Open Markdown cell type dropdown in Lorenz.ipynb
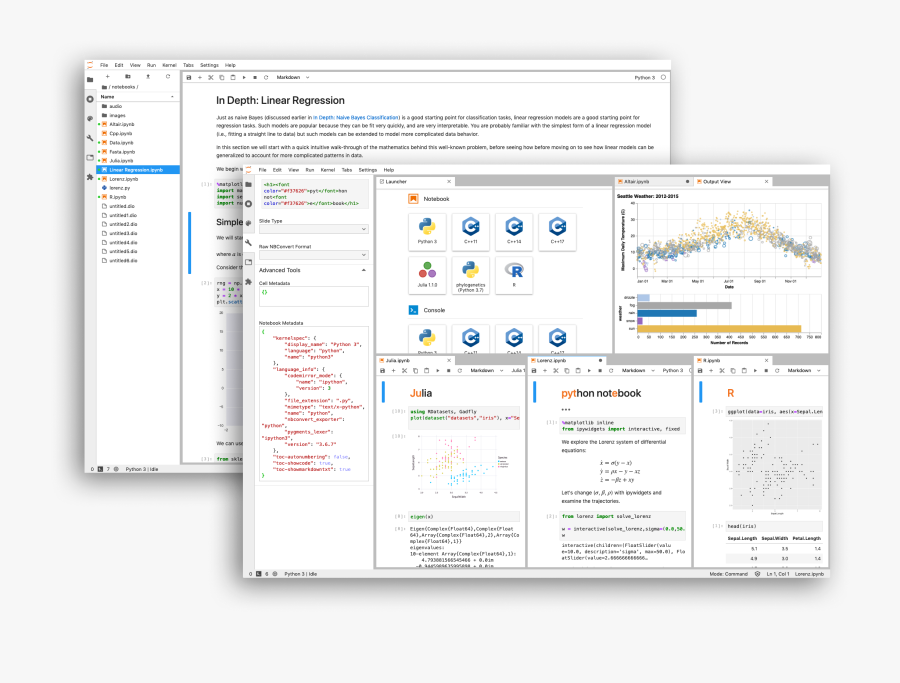Viewport: 900px width, 683px height. point(638,371)
